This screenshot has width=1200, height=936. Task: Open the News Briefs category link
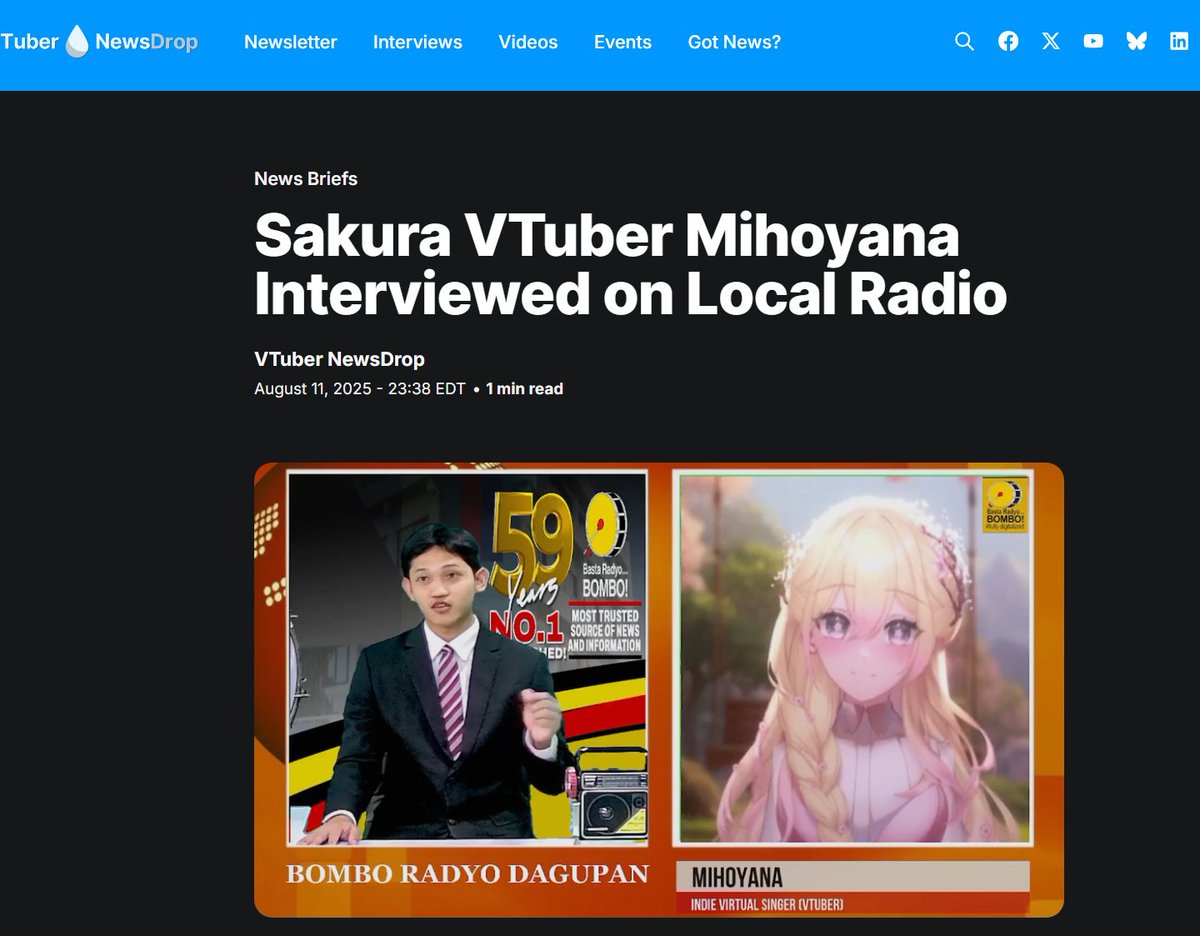click(306, 179)
